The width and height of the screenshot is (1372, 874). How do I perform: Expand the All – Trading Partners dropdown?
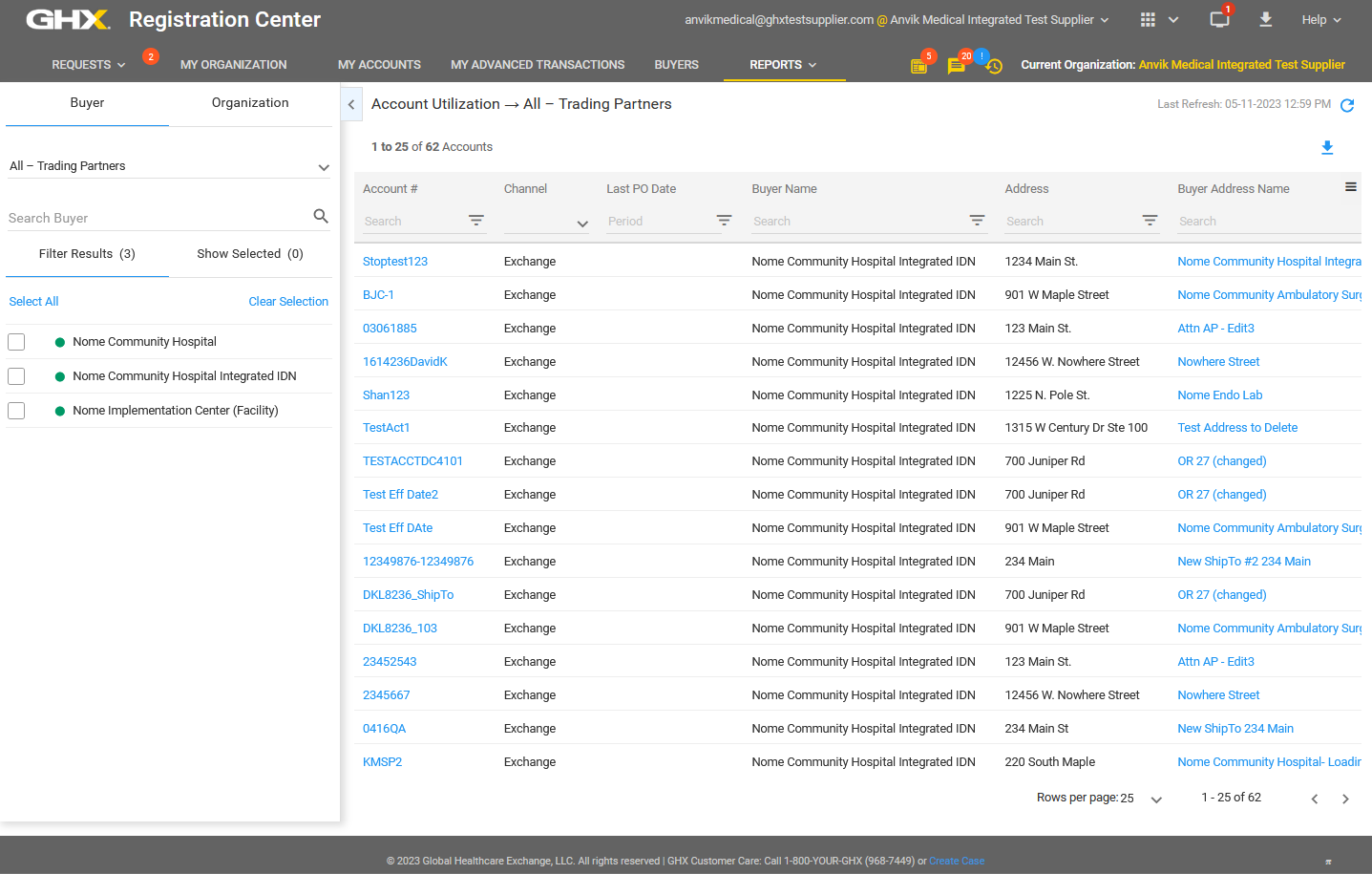pos(324,167)
